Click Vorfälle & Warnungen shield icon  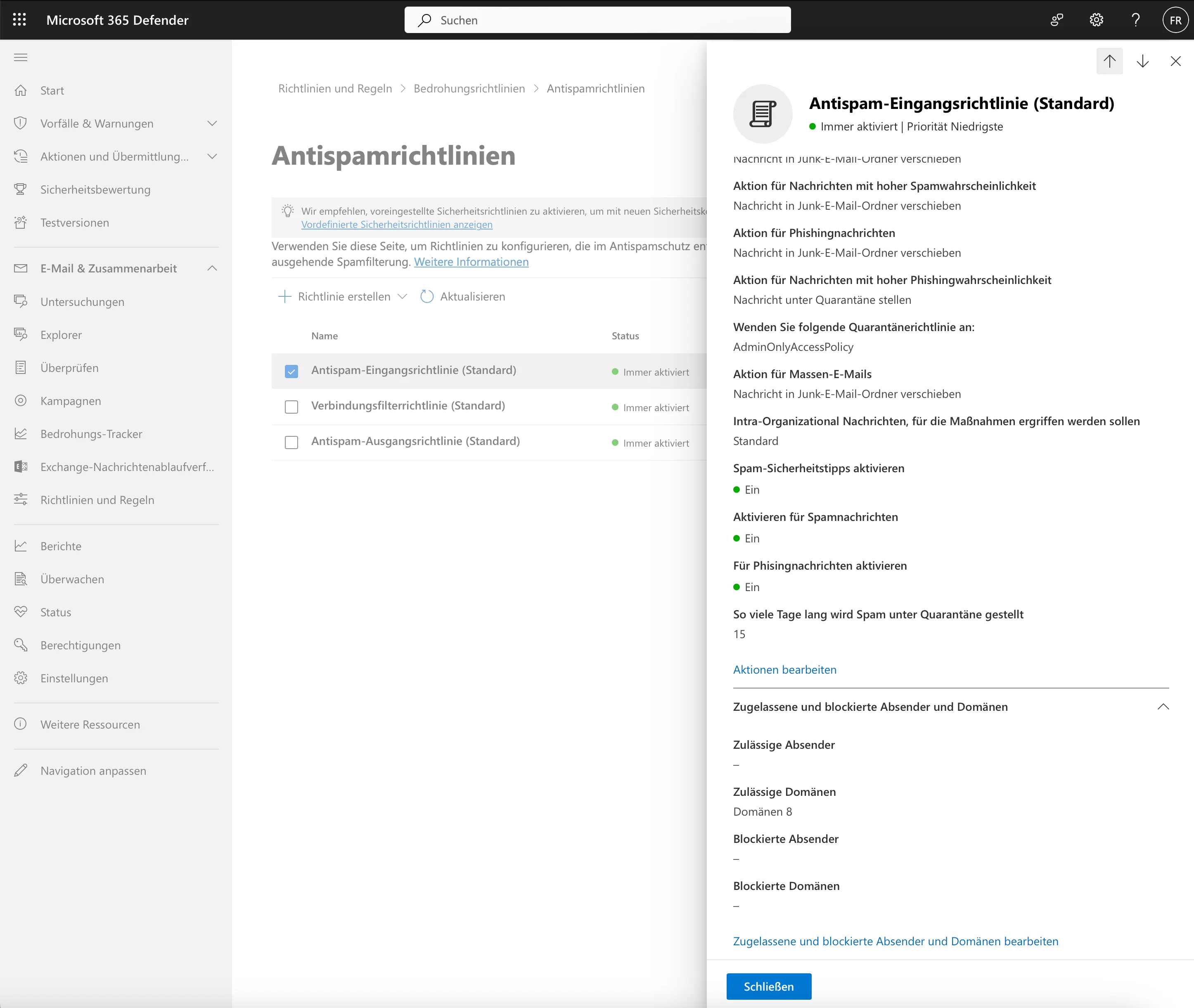pos(21,123)
